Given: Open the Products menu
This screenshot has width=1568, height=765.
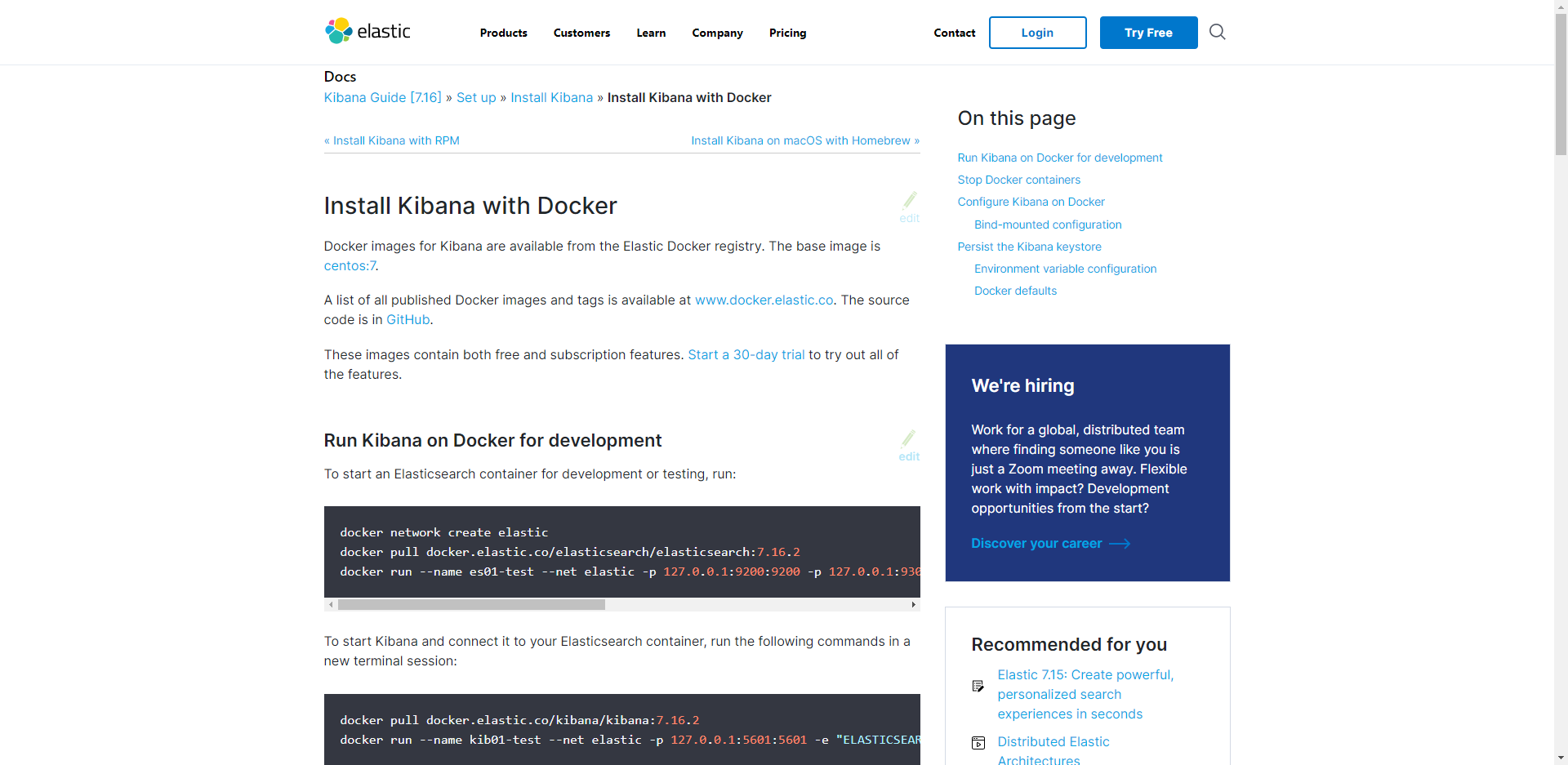Looking at the screenshot, I should pos(503,33).
